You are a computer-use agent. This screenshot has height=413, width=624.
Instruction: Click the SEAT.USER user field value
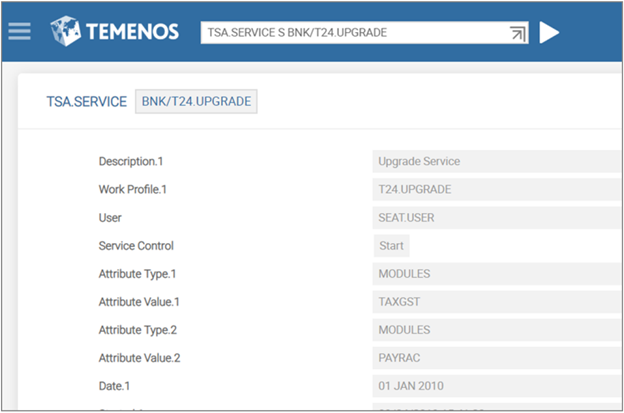point(408,217)
